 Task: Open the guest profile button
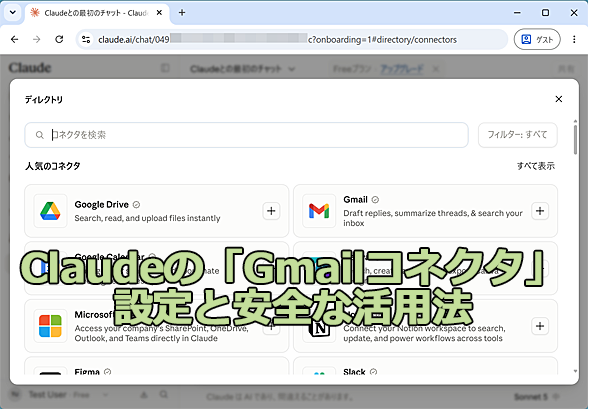click(537, 39)
